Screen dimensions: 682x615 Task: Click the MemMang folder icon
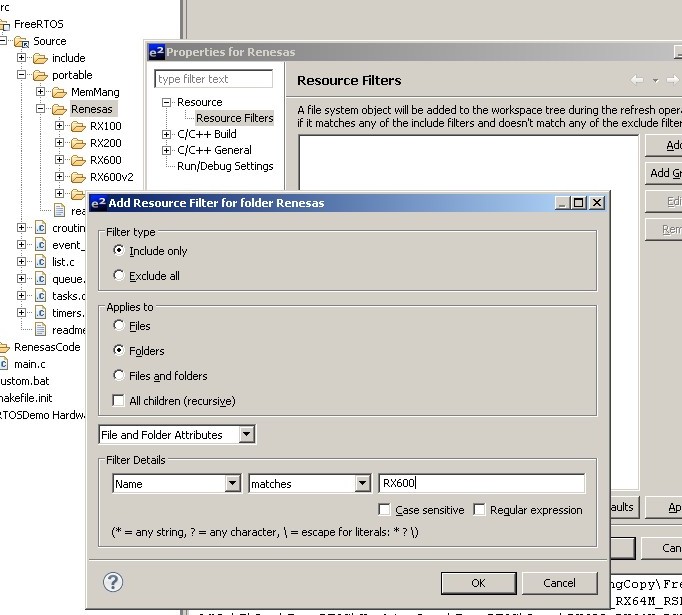(x=59, y=92)
